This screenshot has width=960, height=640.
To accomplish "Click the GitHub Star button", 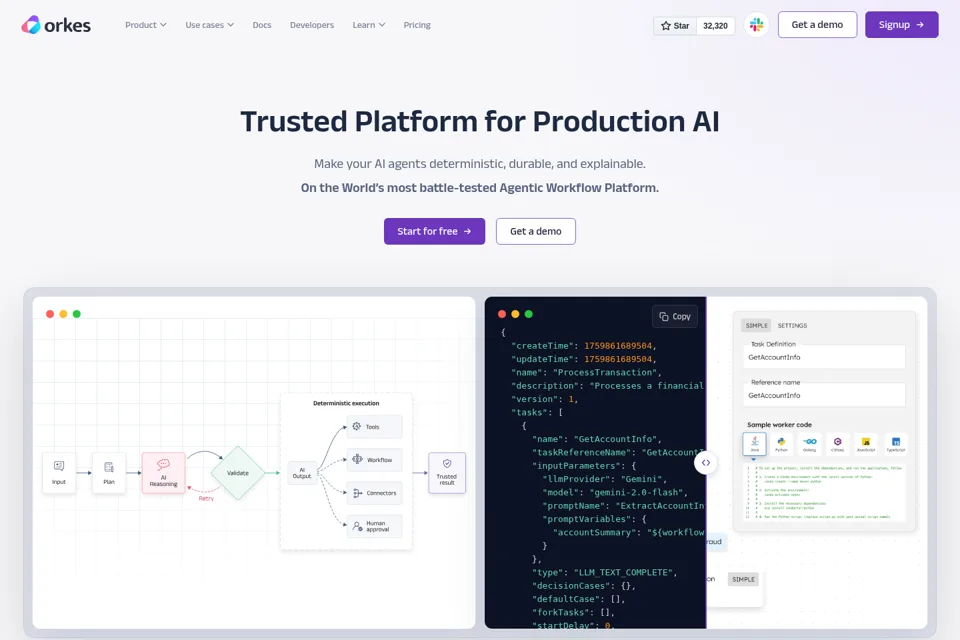I will 675,26.
